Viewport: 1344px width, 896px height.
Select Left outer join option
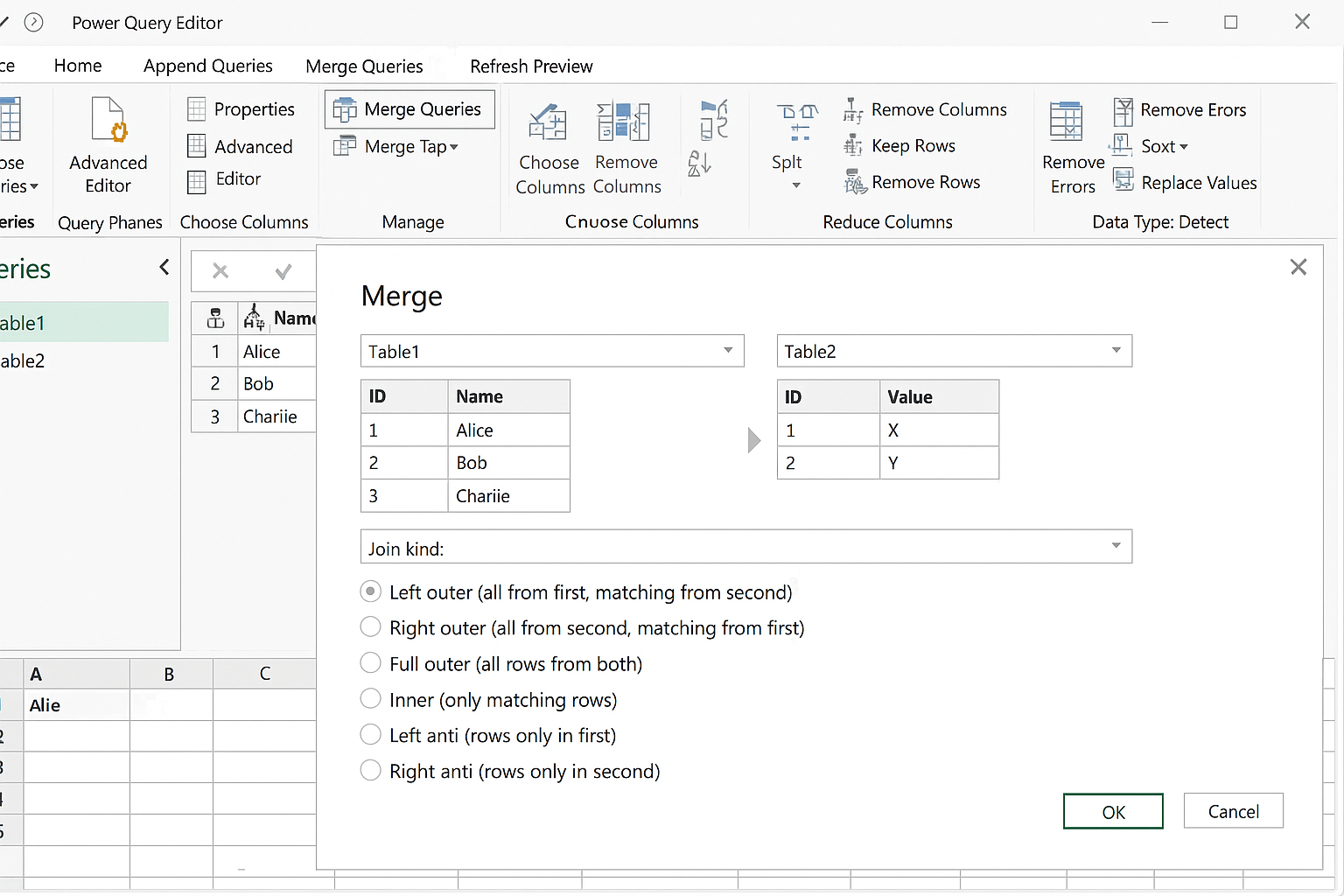coord(371,591)
